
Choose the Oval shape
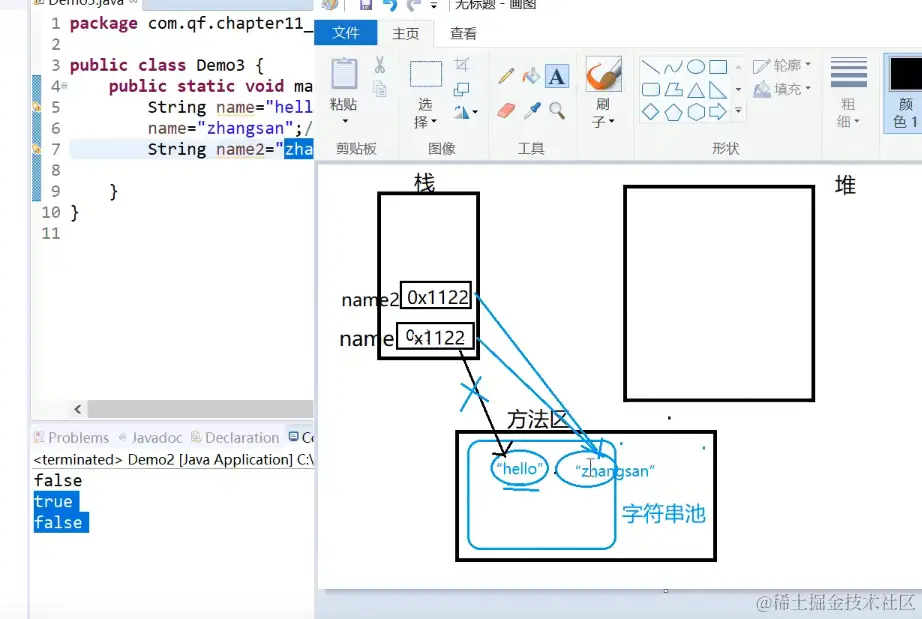[696, 66]
